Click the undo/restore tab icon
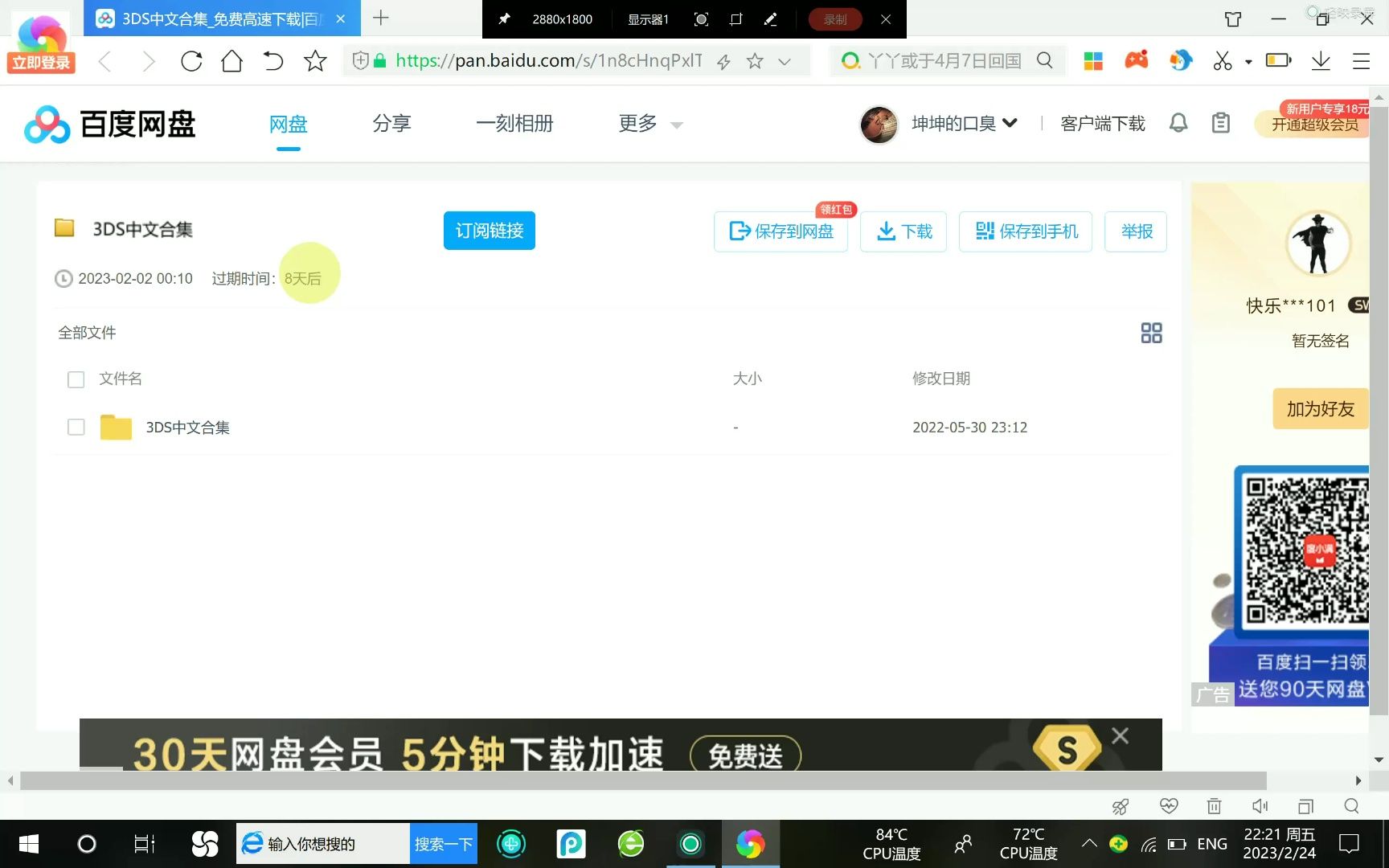 pos(273,61)
